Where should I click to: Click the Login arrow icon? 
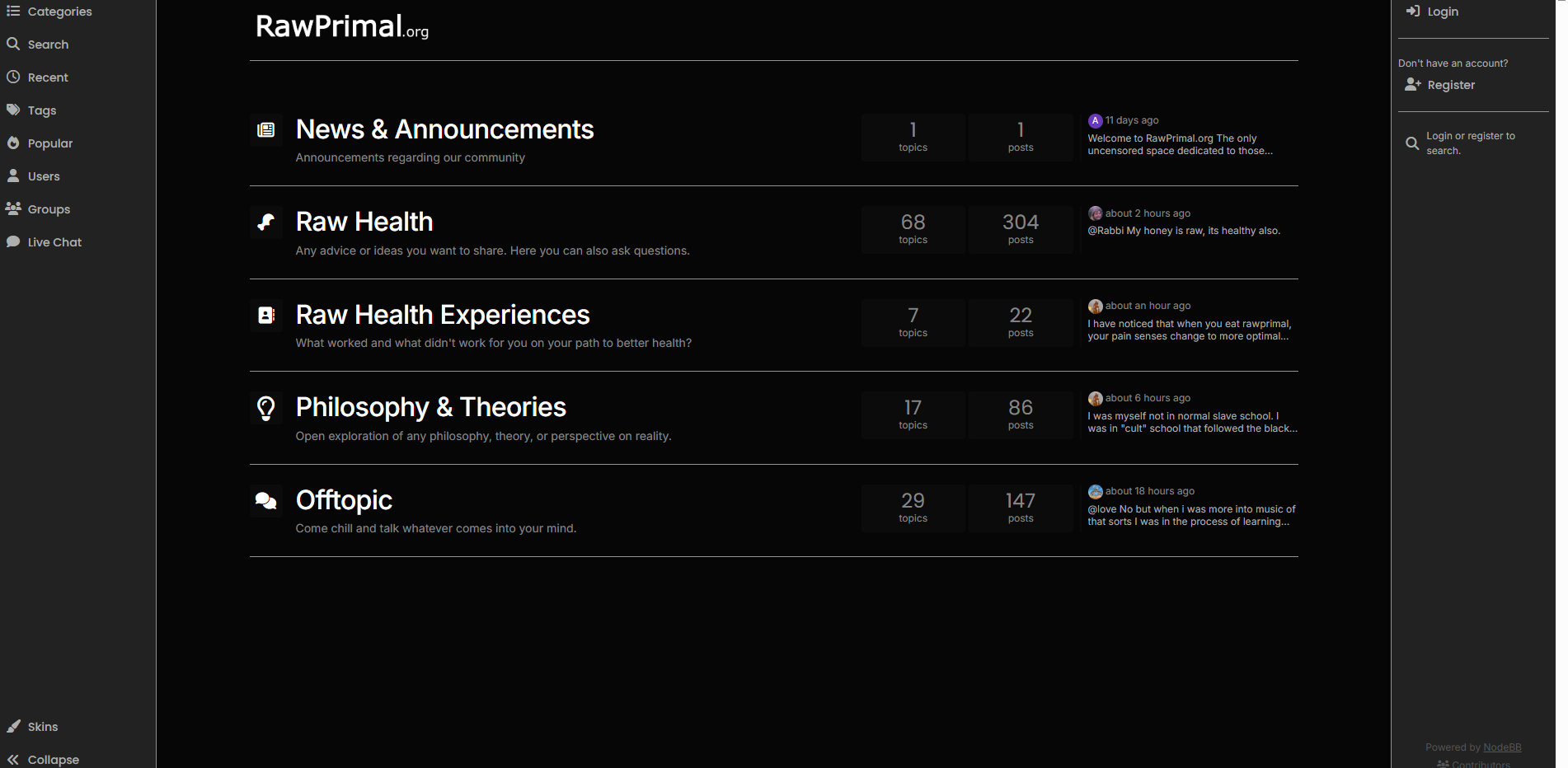coord(1413,12)
